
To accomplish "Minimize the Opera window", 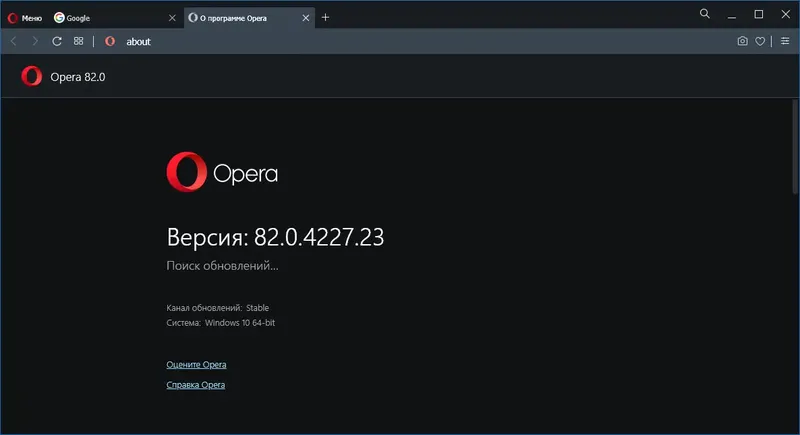I will click(732, 15).
